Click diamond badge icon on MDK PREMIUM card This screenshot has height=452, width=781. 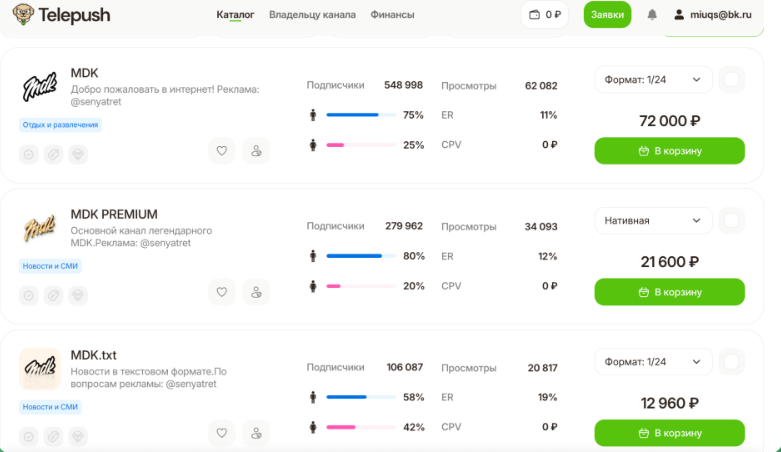coord(78,296)
